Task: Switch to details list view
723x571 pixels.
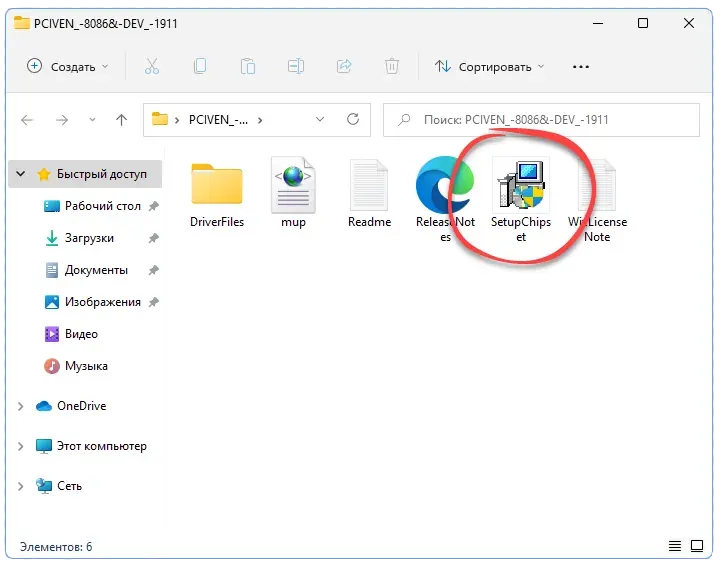Action: point(675,547)
